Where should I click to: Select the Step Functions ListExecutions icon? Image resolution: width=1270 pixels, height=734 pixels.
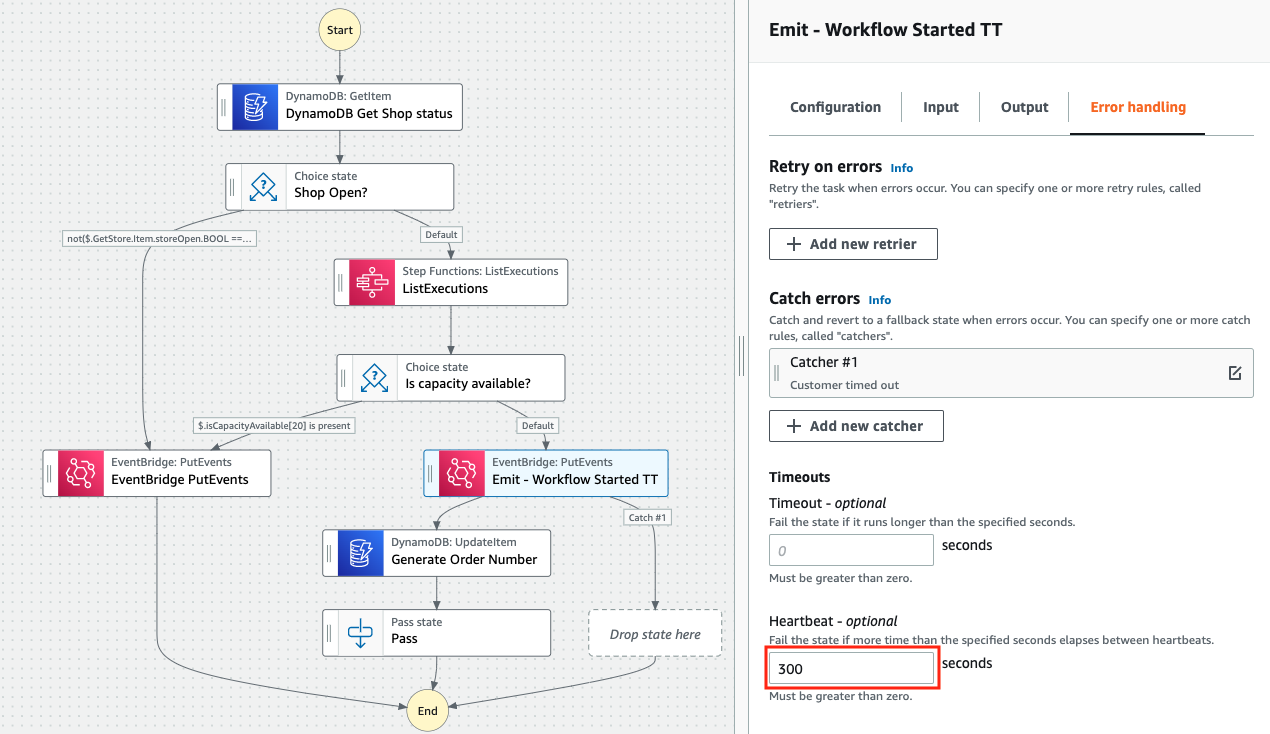(x=370, y=281)
